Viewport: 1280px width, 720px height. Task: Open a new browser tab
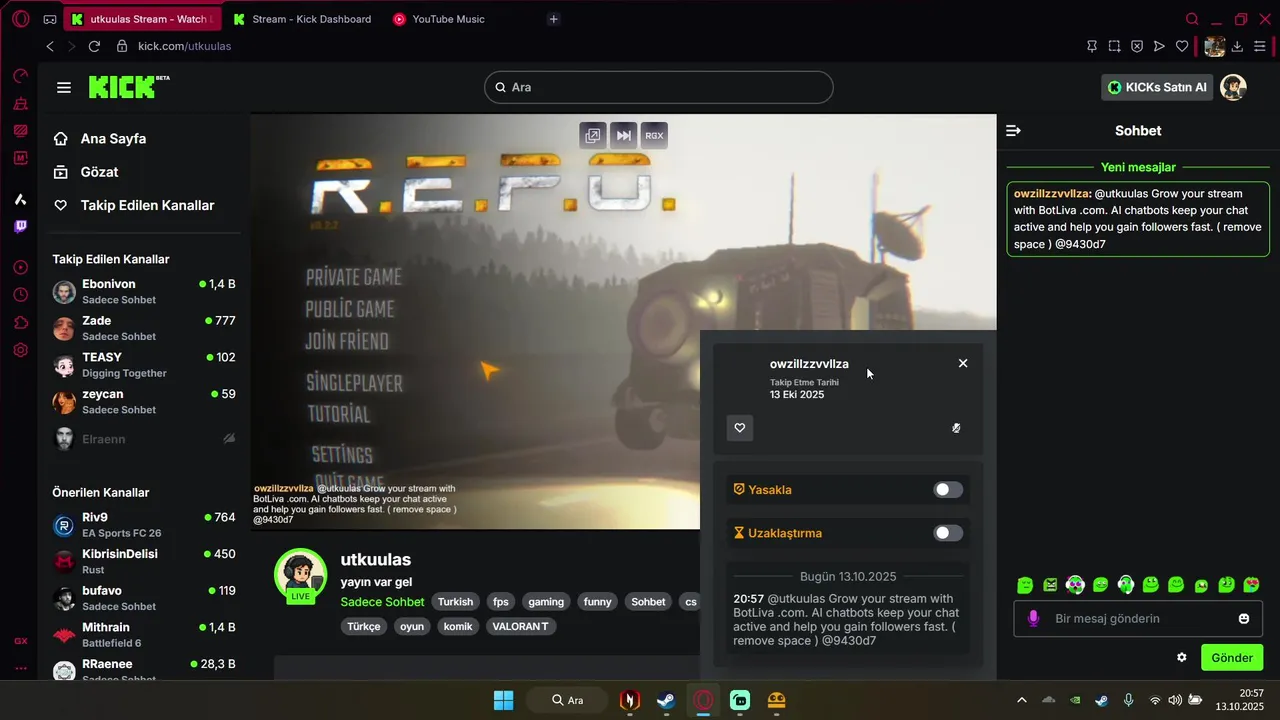[x=554, y=19]
